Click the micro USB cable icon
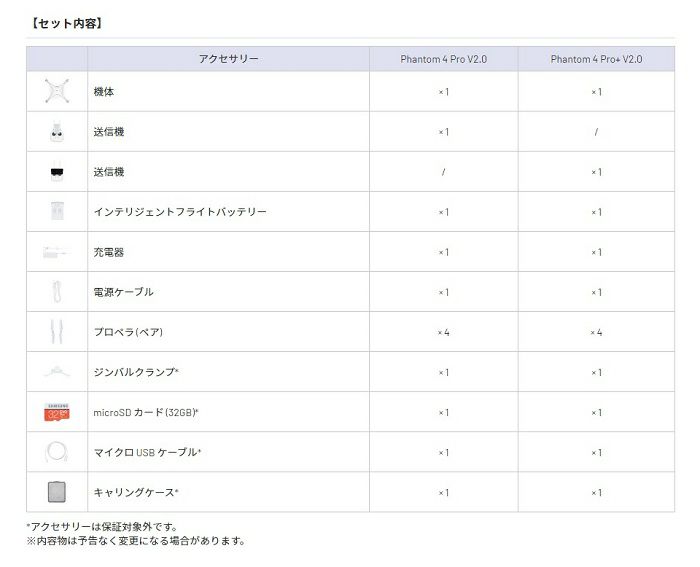 click(x=56, y=452)
